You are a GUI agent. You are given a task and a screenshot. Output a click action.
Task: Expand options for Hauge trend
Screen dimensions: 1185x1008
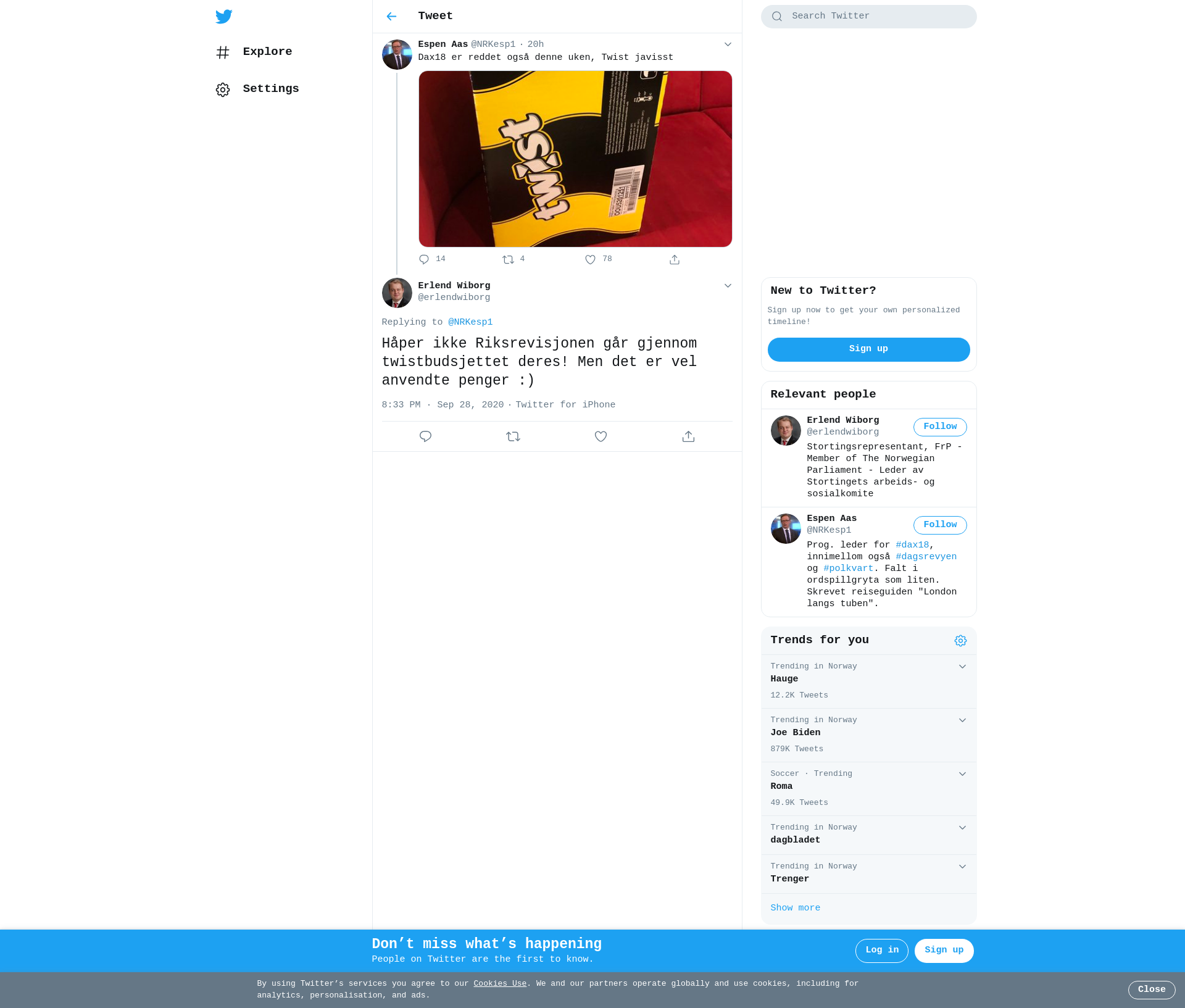[962, 667]
